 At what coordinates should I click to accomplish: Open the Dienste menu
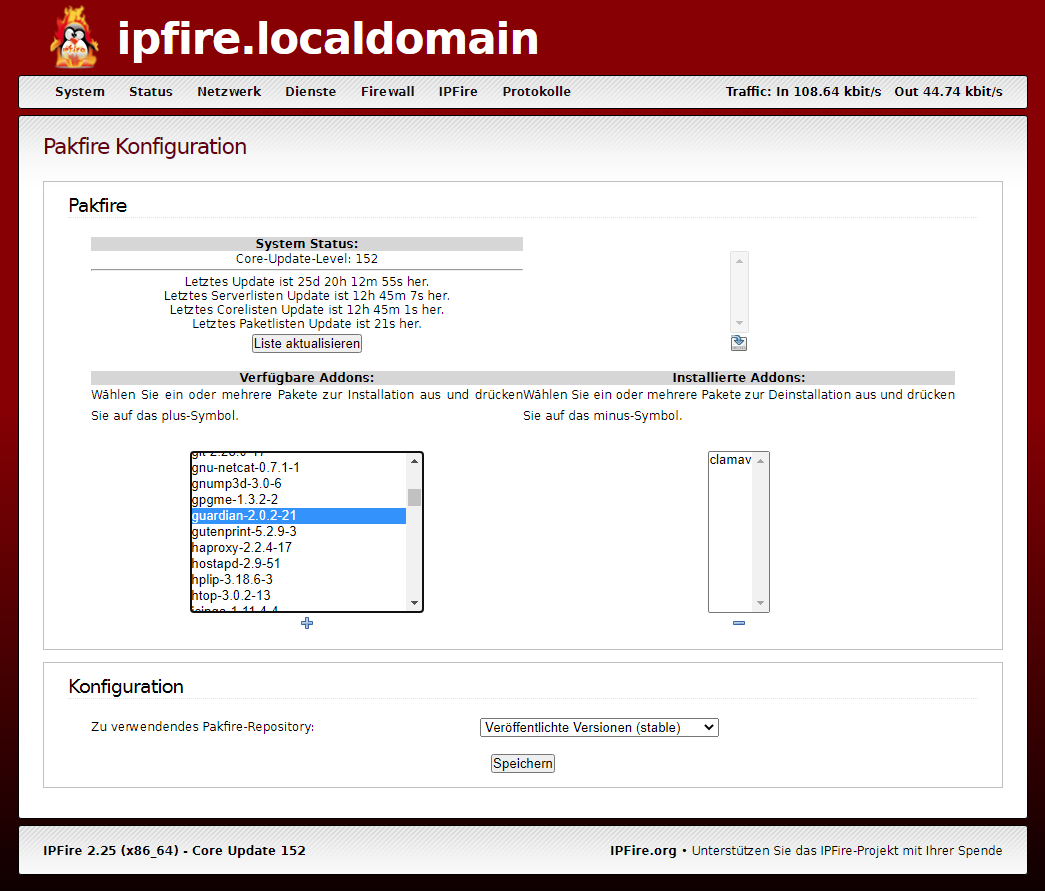tap(311, 92)
